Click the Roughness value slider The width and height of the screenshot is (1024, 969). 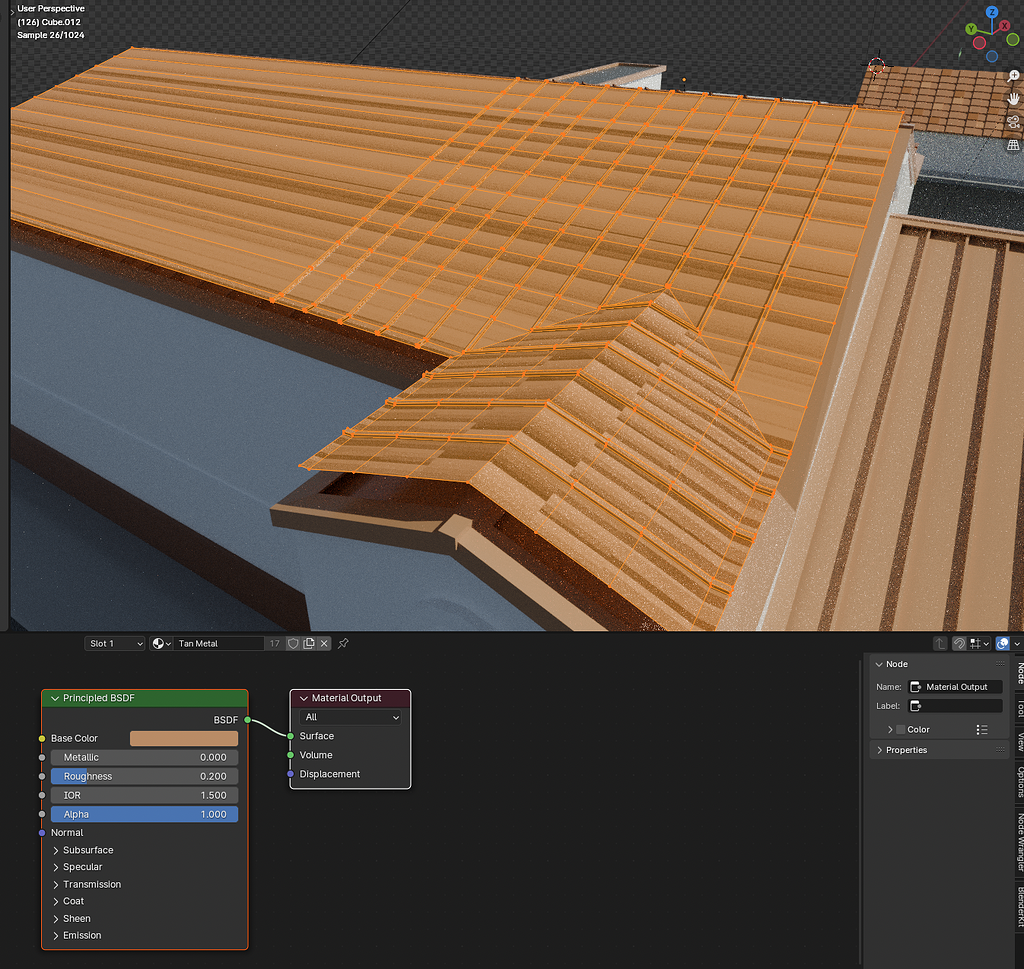(144, 776)
